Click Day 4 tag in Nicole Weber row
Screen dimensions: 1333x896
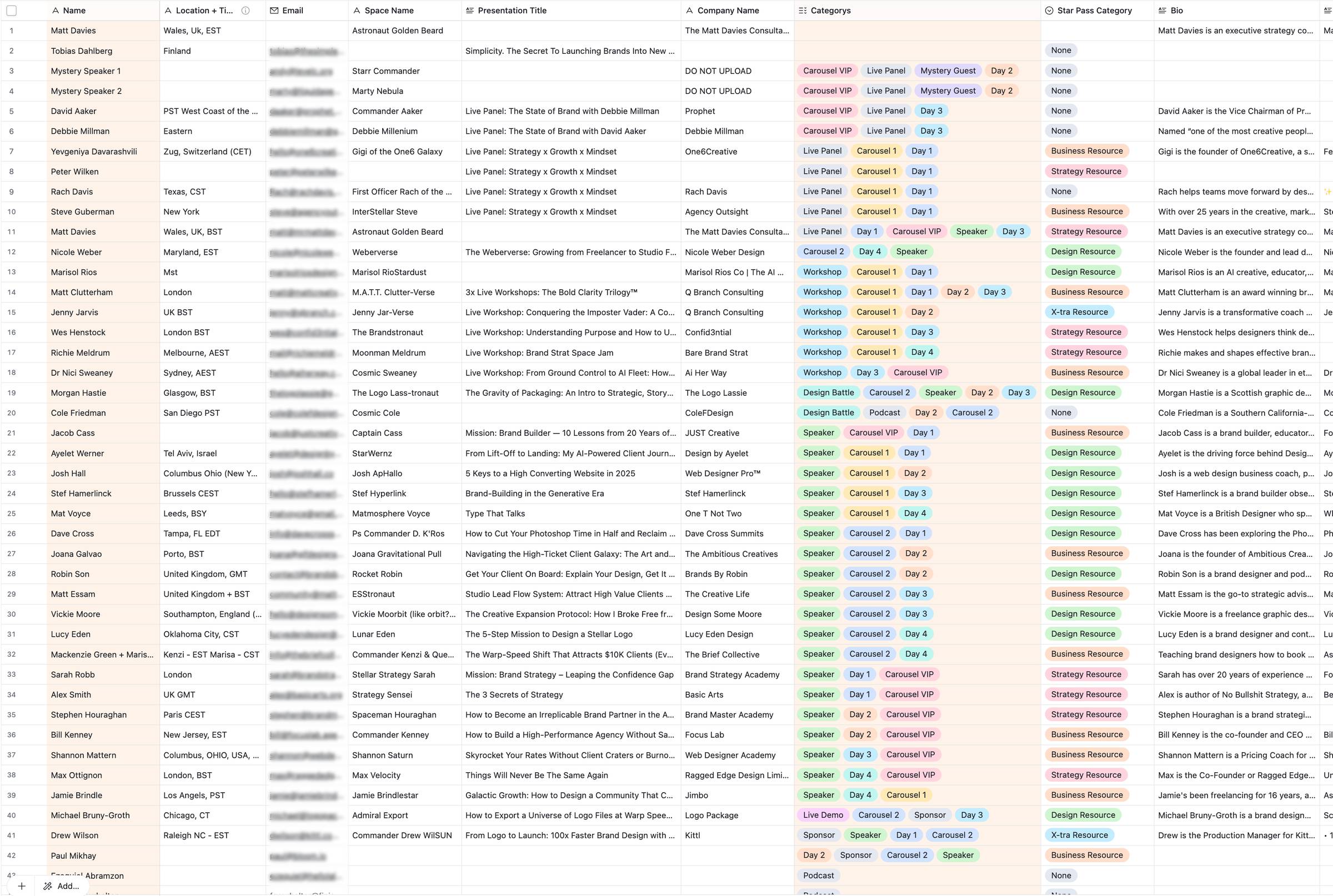pos(870,251)
